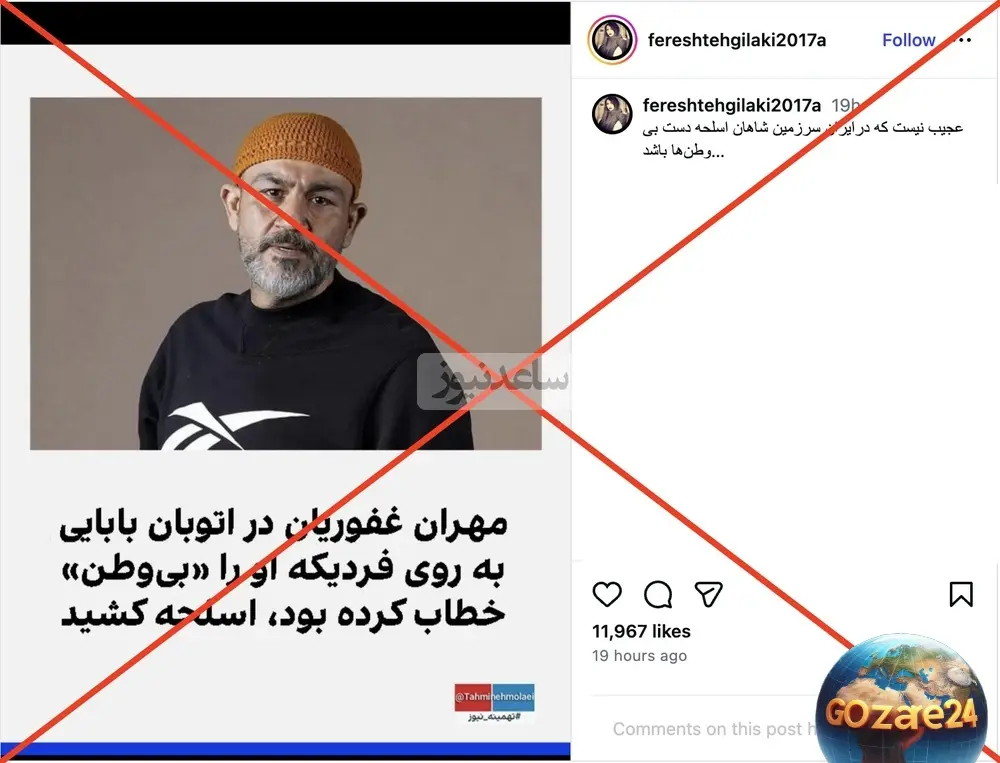This screenshot has width=1000, height=763.
Task: Click the GOzare24 globe logo
Action: [901, 699]
